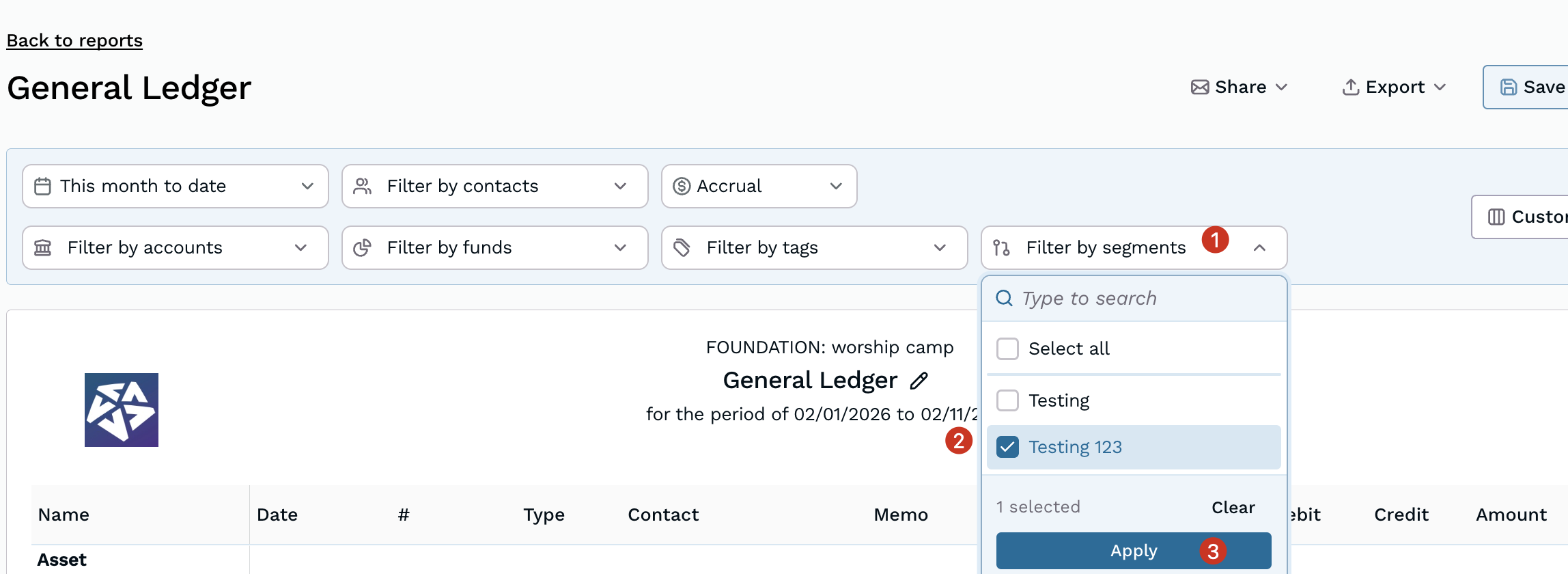Click the organization logo image
The width and height of the screenshot is (1568, 574).
pos(122,410)
